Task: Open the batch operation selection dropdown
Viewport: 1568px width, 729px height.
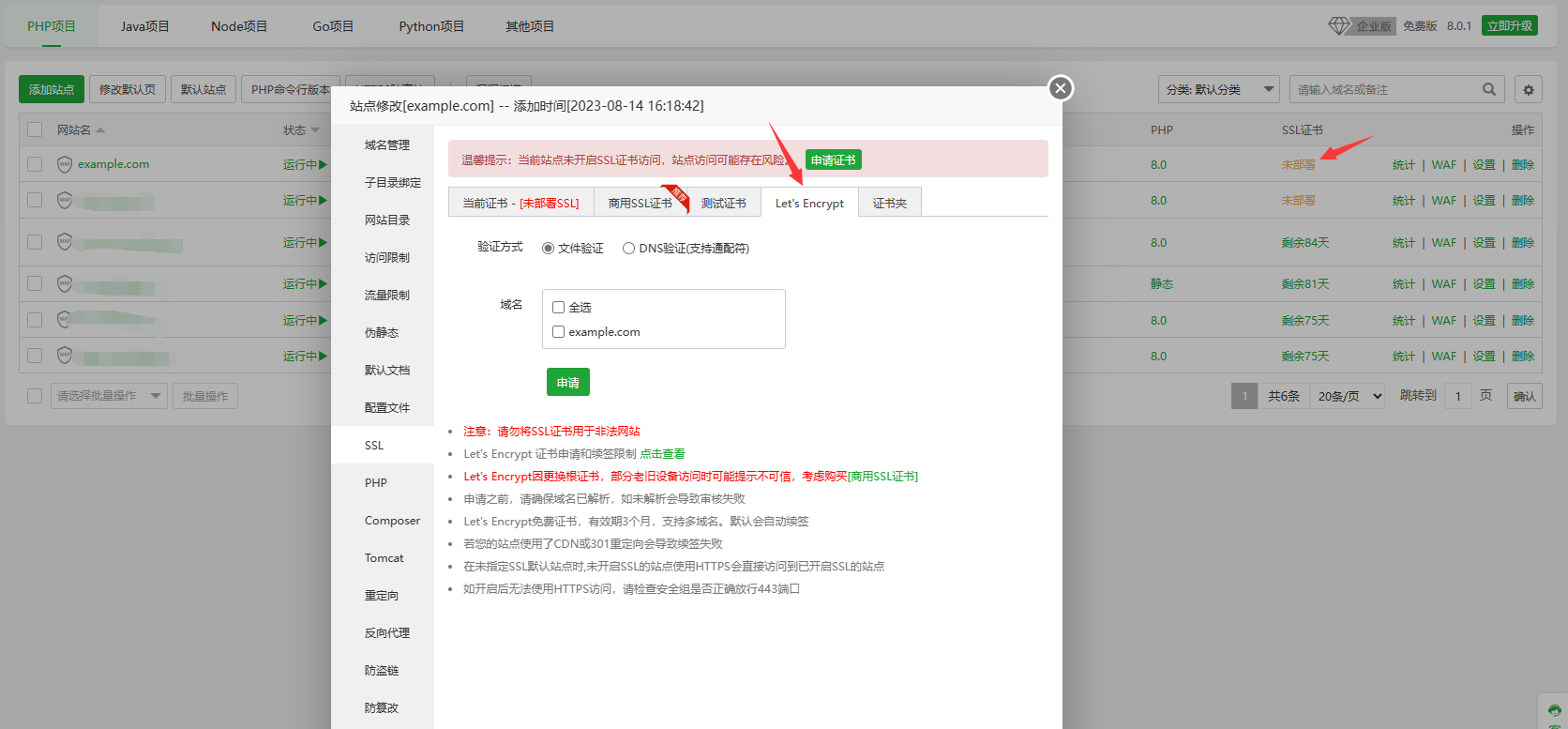Action: point(108,396)
